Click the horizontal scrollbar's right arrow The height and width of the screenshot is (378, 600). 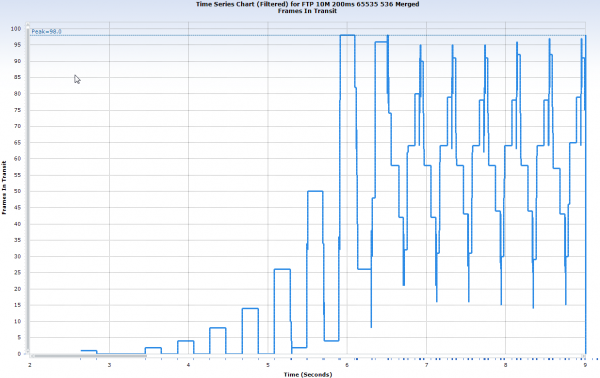(x=583, y=356)
